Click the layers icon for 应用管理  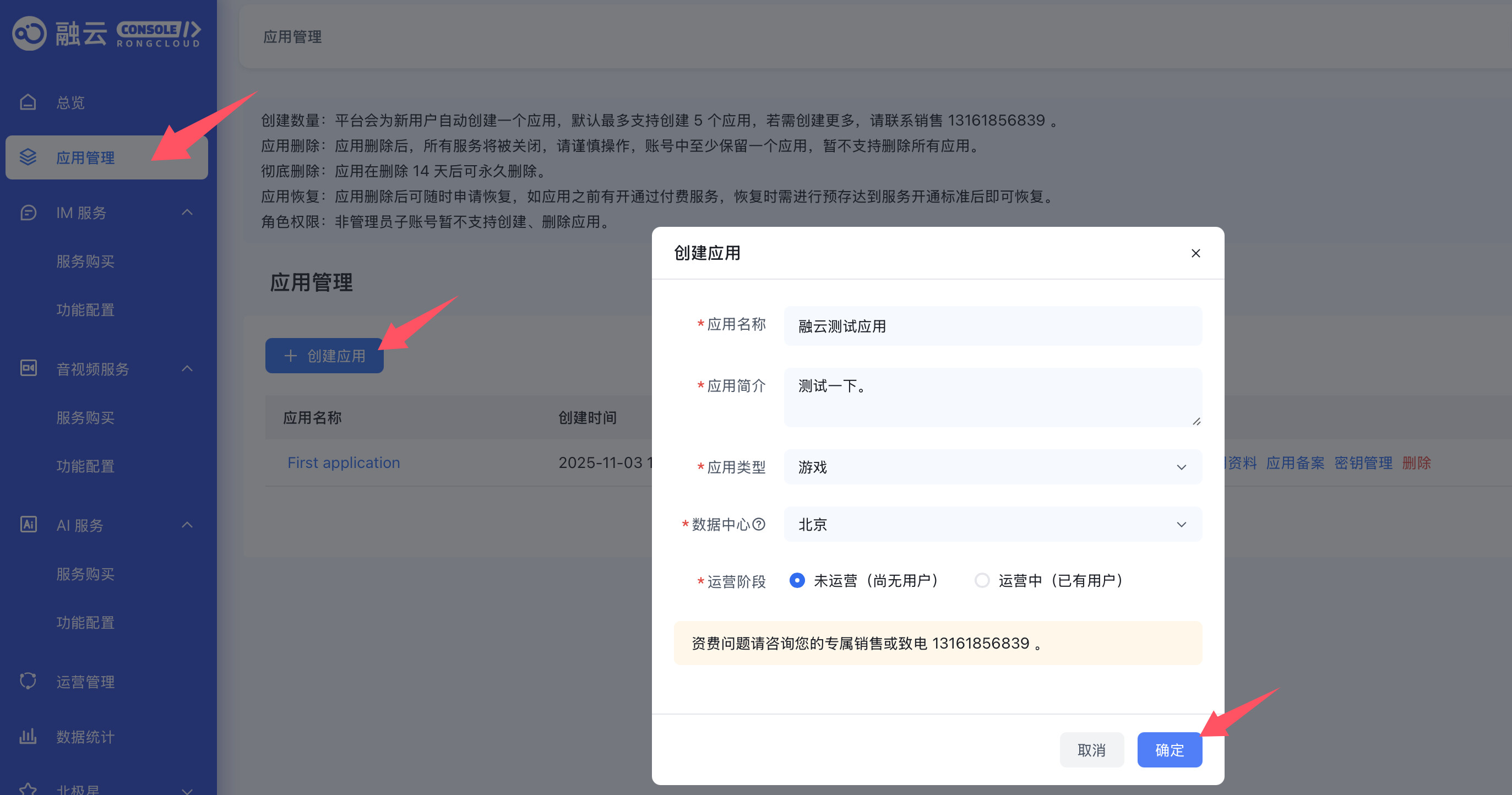(28, 157)
